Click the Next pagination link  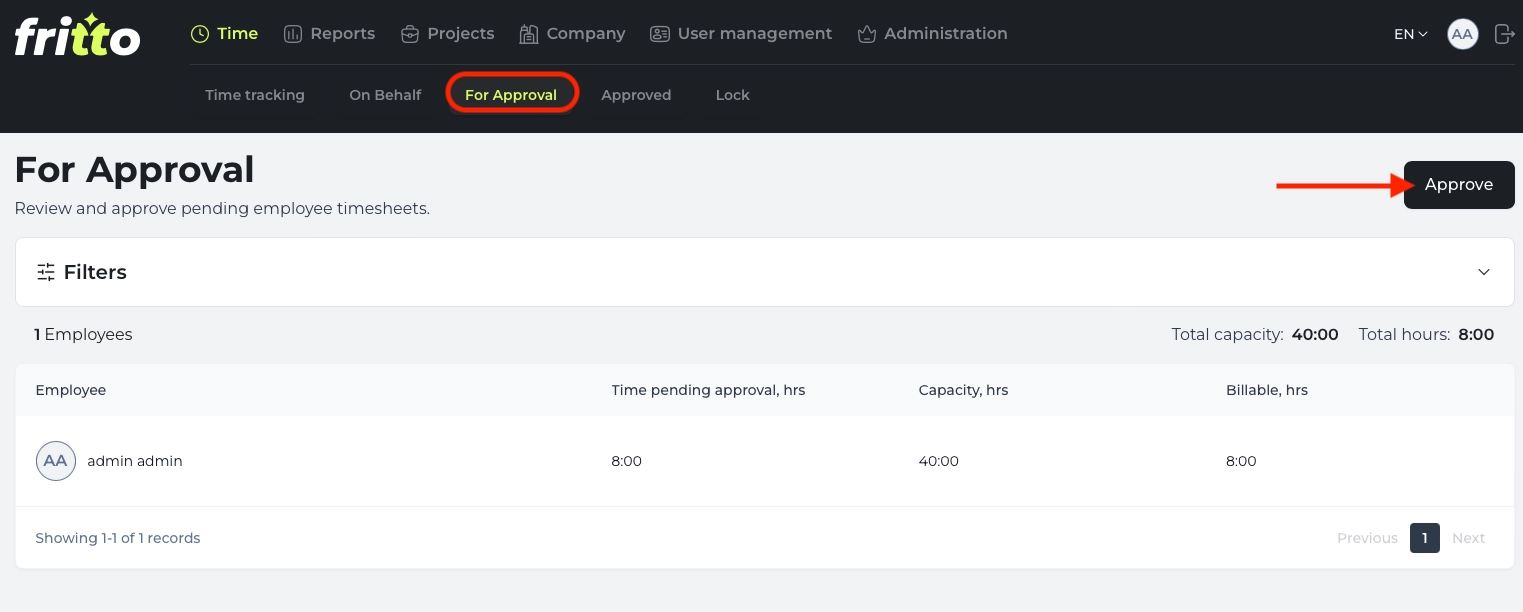1468,538
